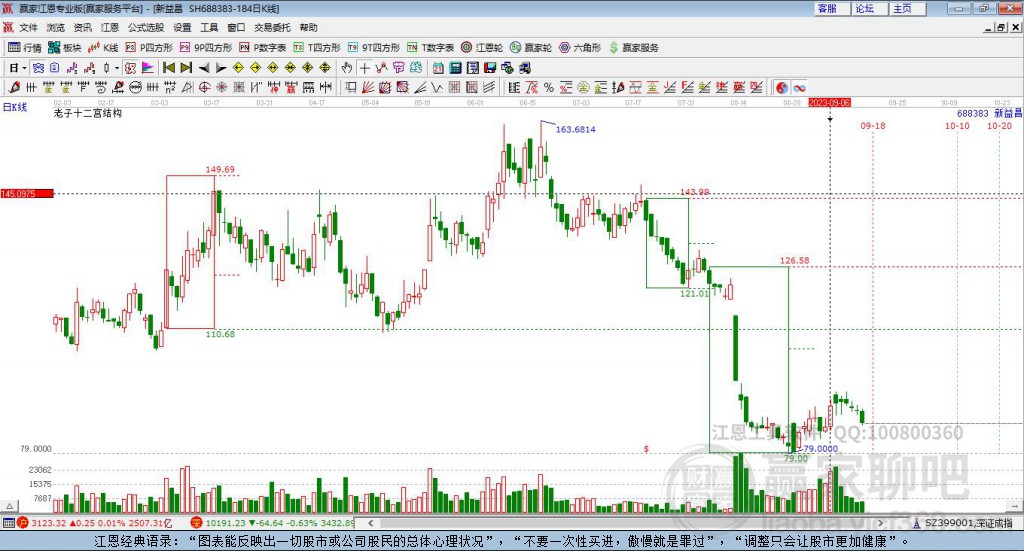Open the 浏览 menu
The height and width of the screenshot is (551, 1024).
click(56, 27)
